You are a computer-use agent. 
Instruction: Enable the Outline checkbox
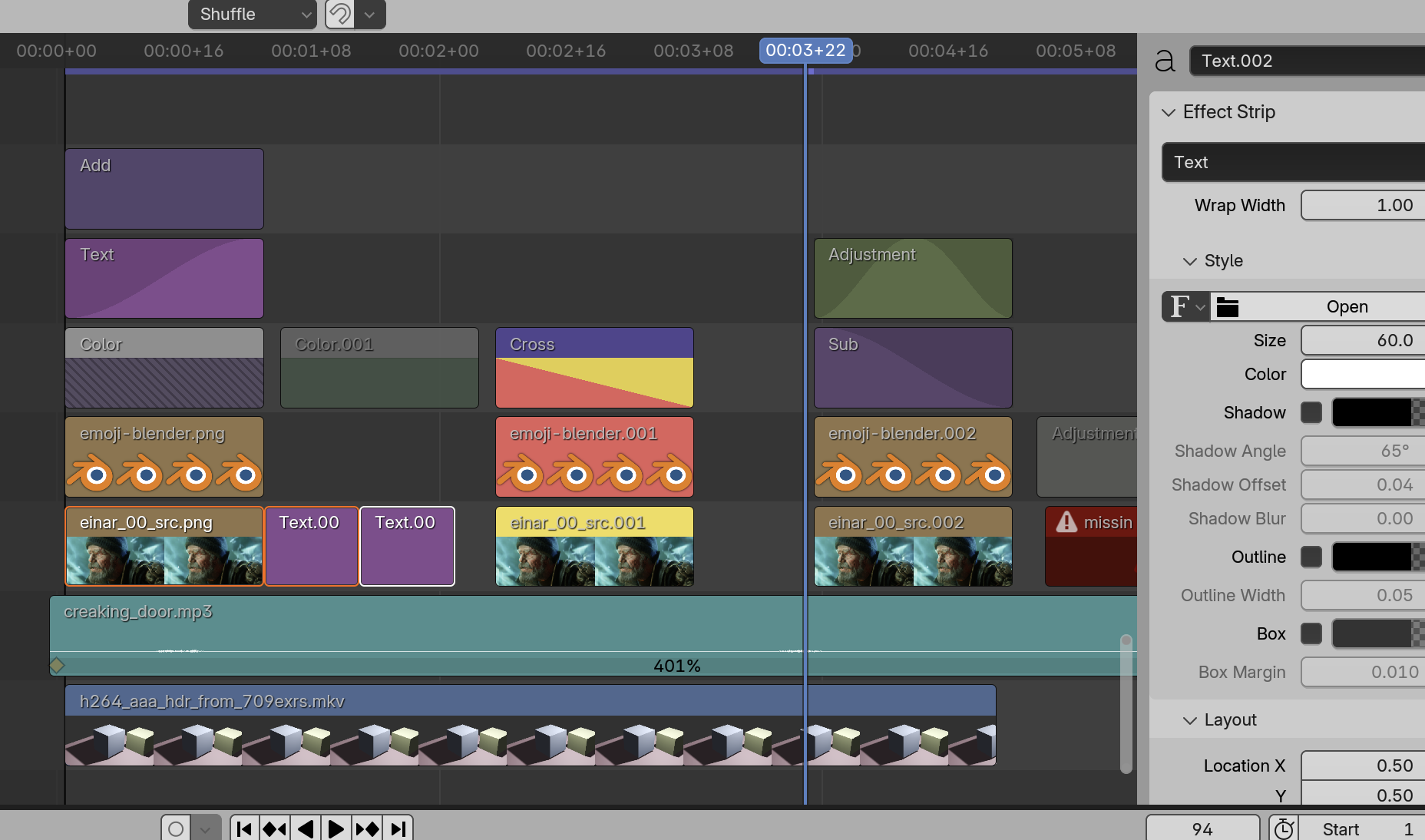click(1311, 557)
